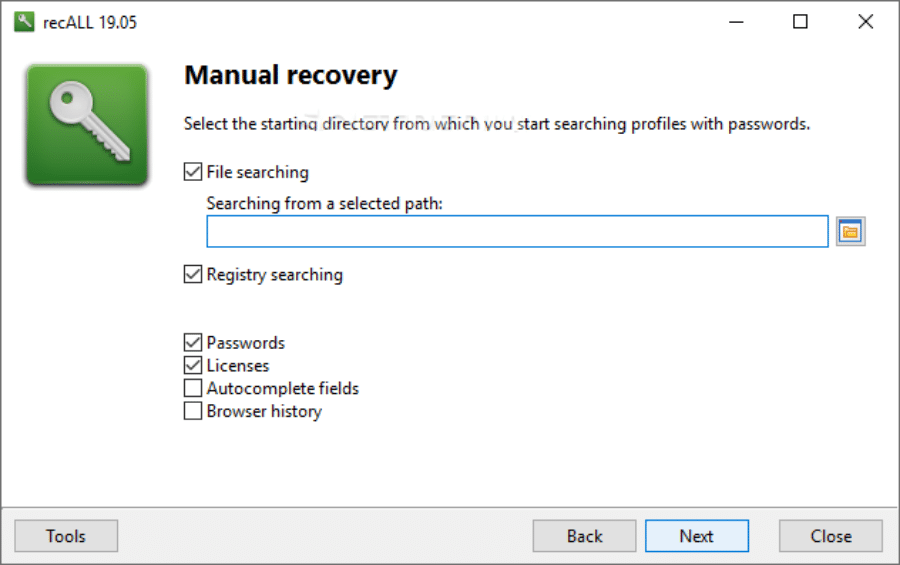
Task: Enable the Browser history checkbox
Action: [x=193, y=411]
